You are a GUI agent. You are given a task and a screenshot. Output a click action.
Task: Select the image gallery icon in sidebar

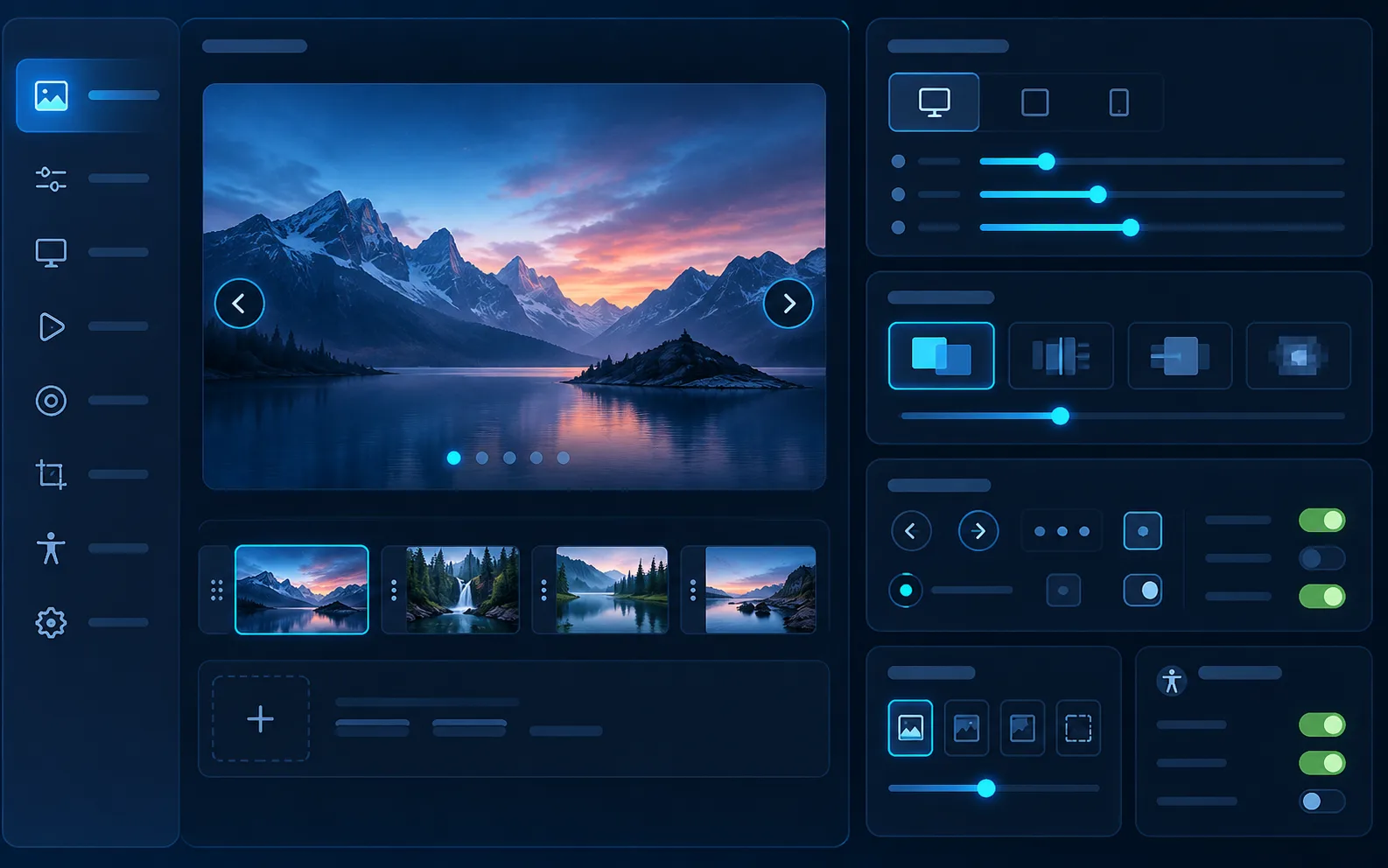coord(51,95)
